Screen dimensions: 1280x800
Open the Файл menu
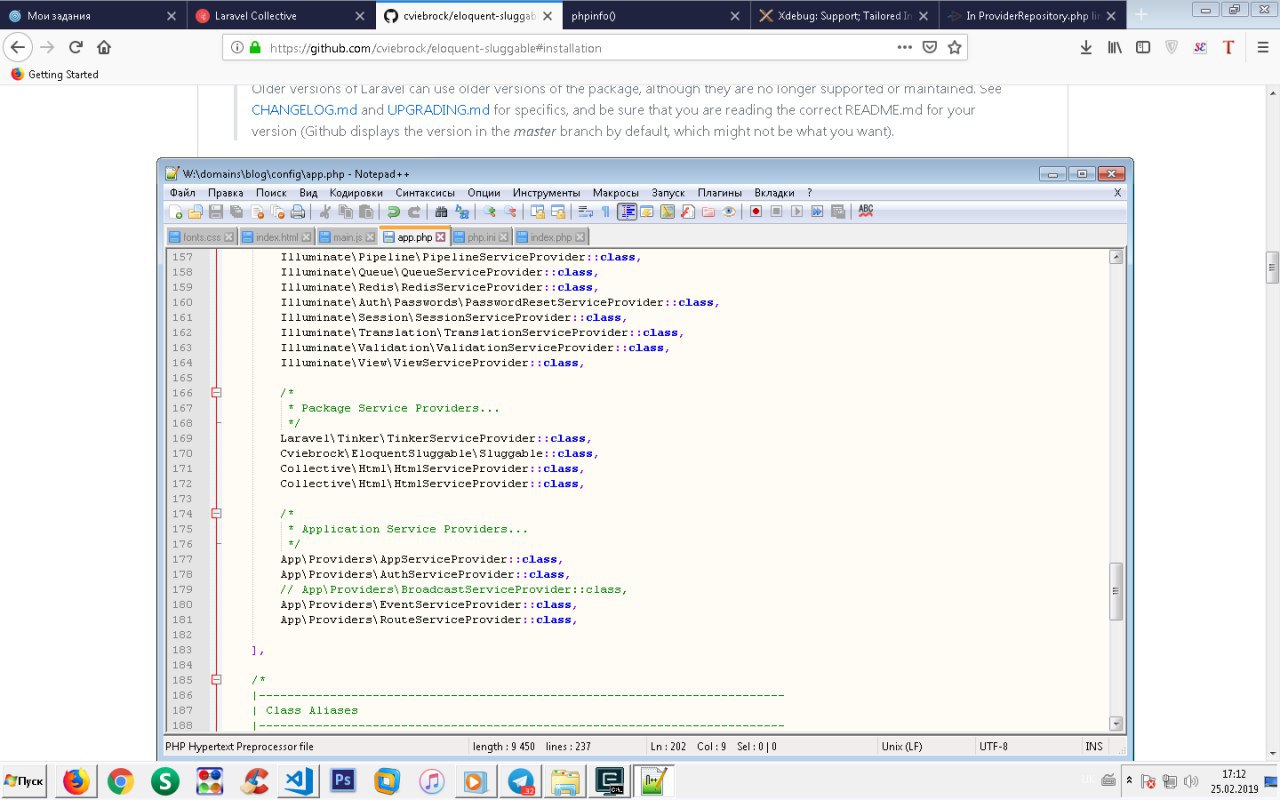coord(182,192)
